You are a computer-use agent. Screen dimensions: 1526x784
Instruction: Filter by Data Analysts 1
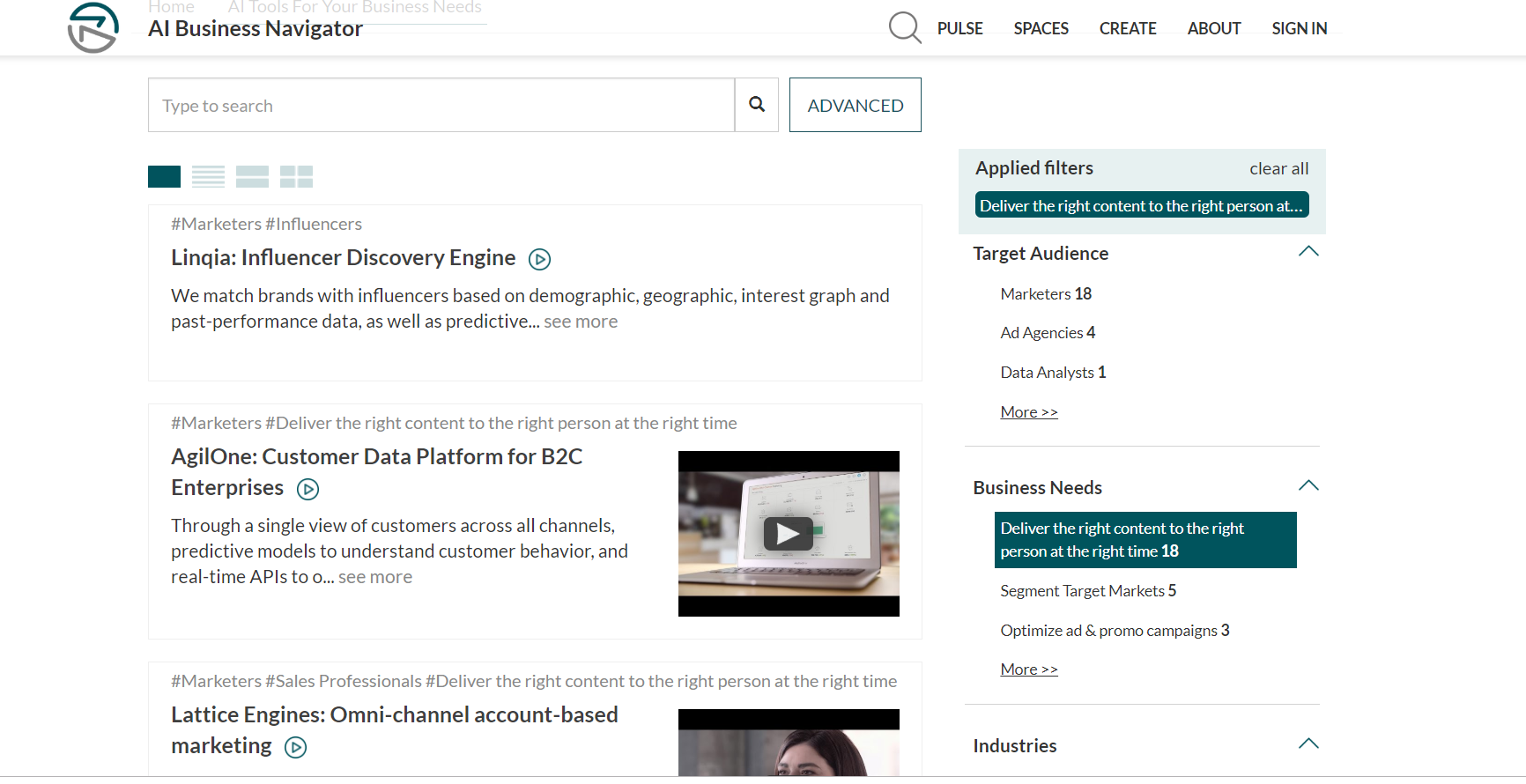click(x=1053, y=372)
